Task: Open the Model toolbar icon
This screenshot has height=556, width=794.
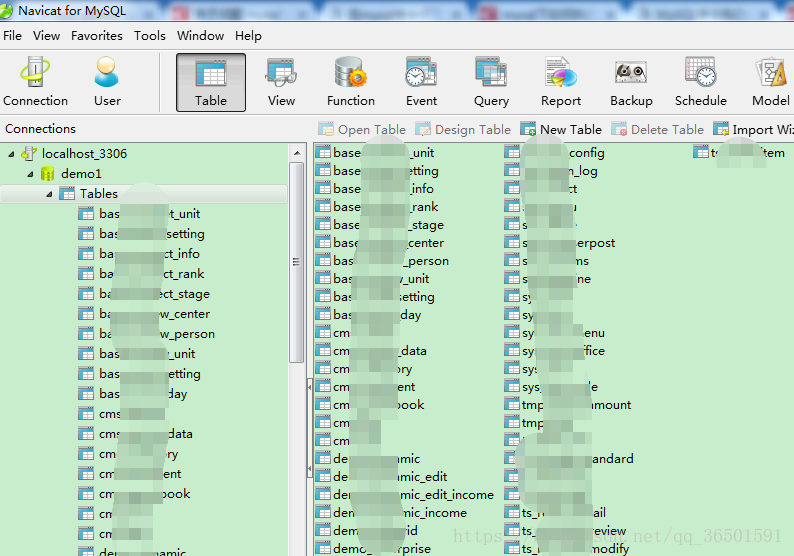Action: pos(770,81)
